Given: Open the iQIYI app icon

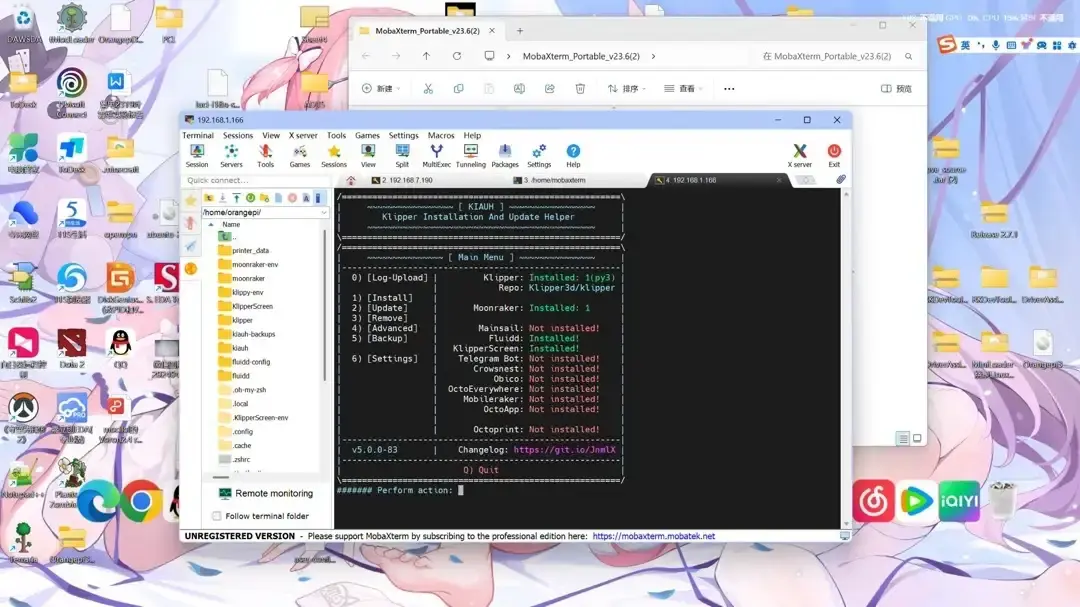Looking at the screenshot, I should point(958,501).
